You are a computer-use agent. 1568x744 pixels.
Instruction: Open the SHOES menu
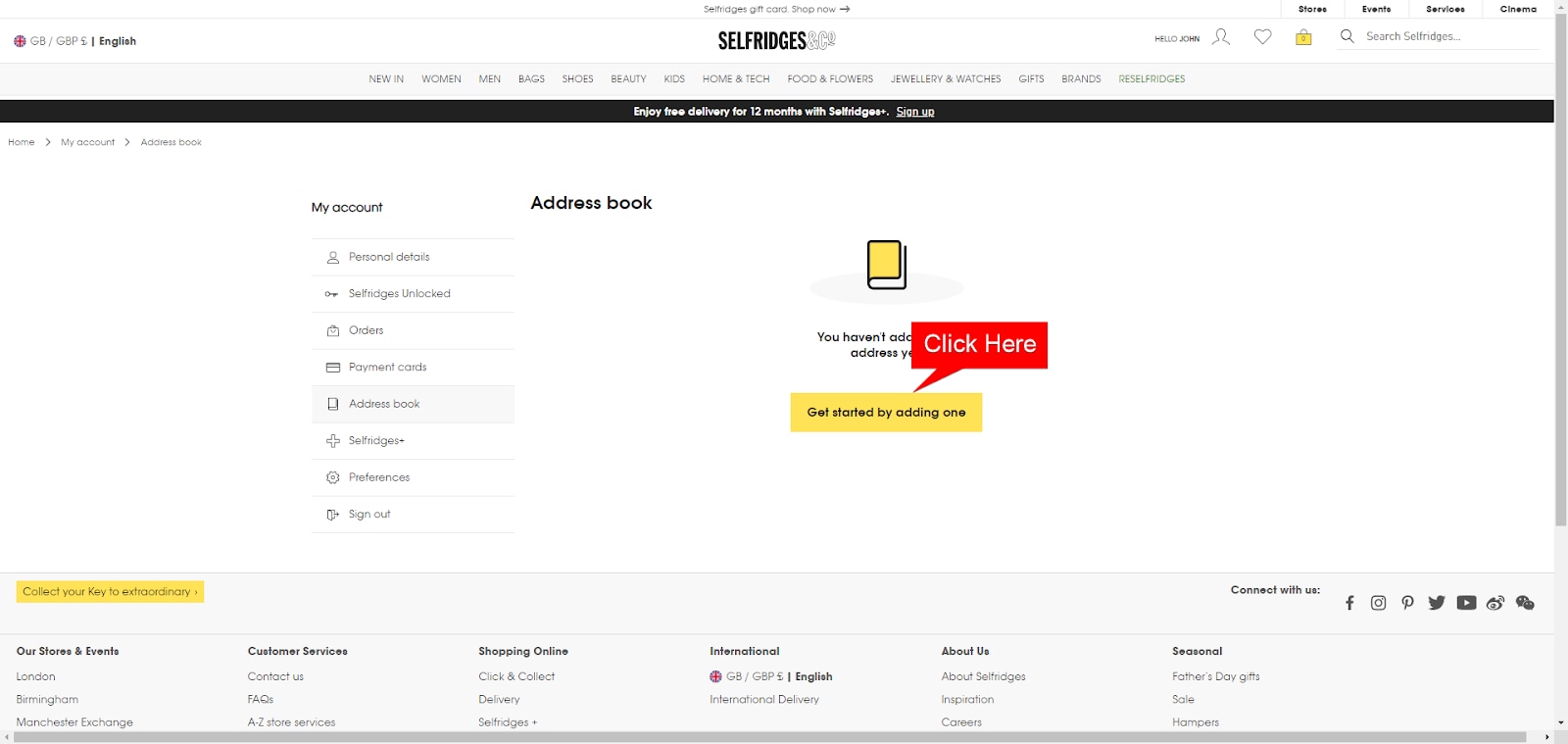[x=577, y=79]
